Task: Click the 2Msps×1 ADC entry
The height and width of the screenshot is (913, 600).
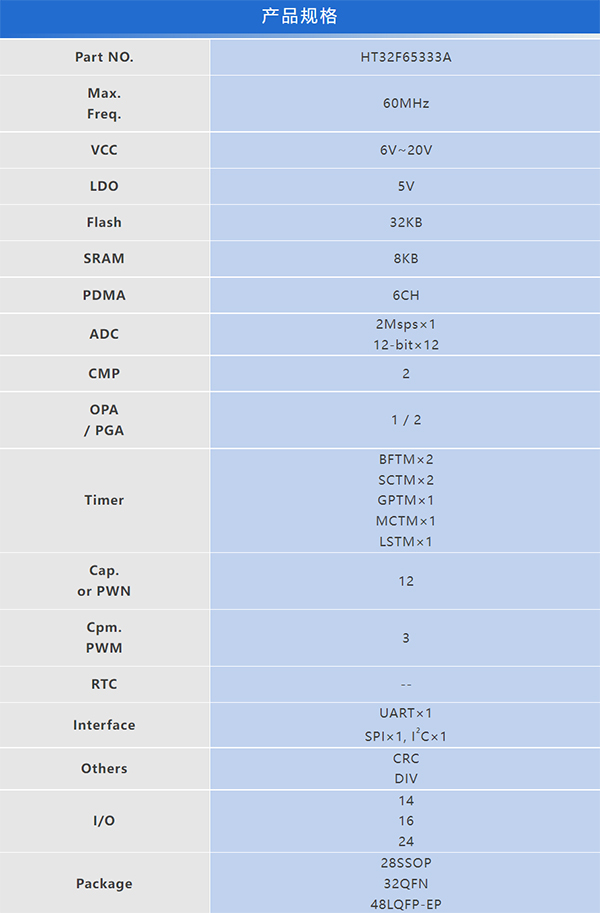Action: point(405,324)
